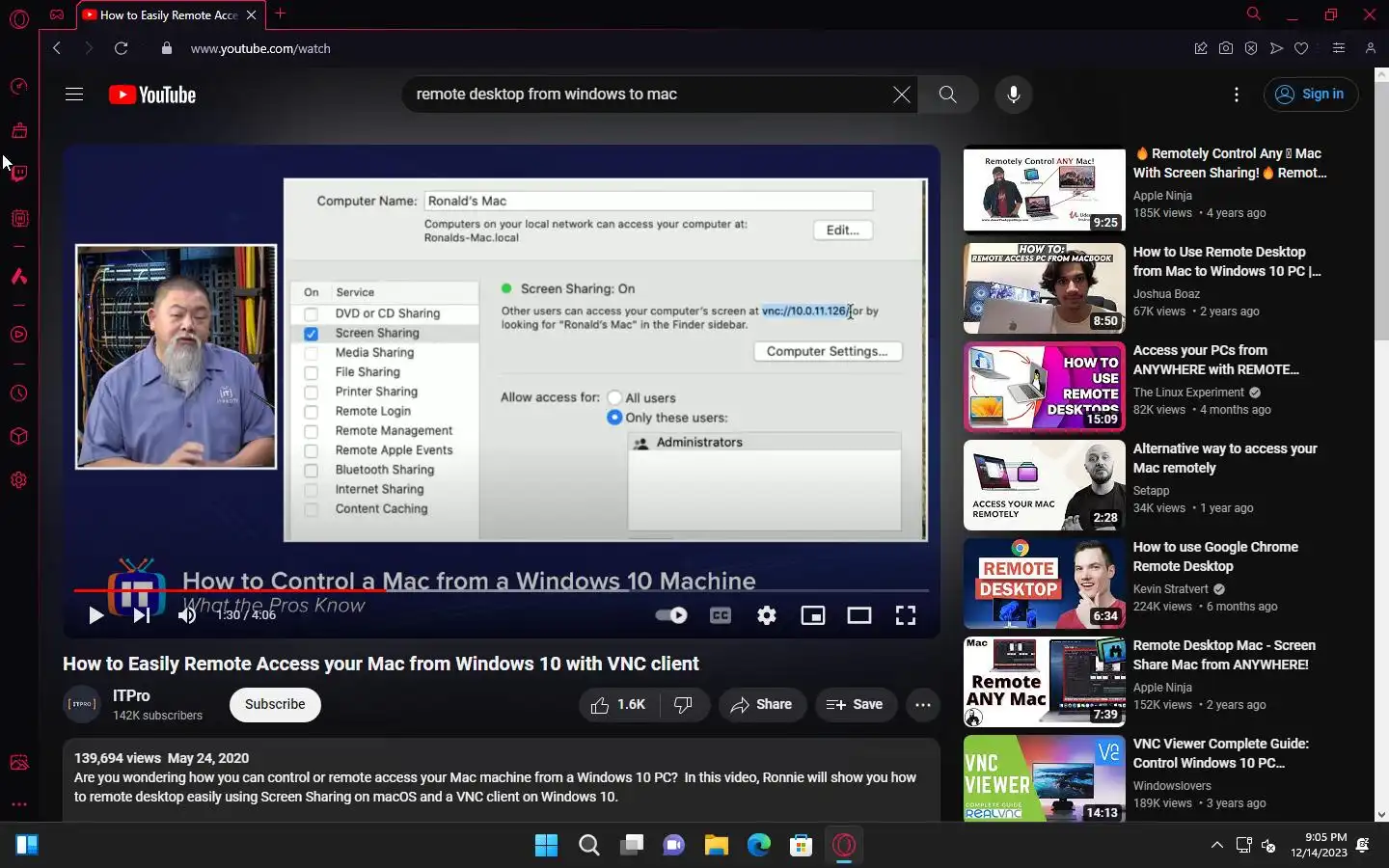Open Twitch in Opera sidebar
Image resolution: width=1389 pixels, height=868 pixels.
pos(19,174)
